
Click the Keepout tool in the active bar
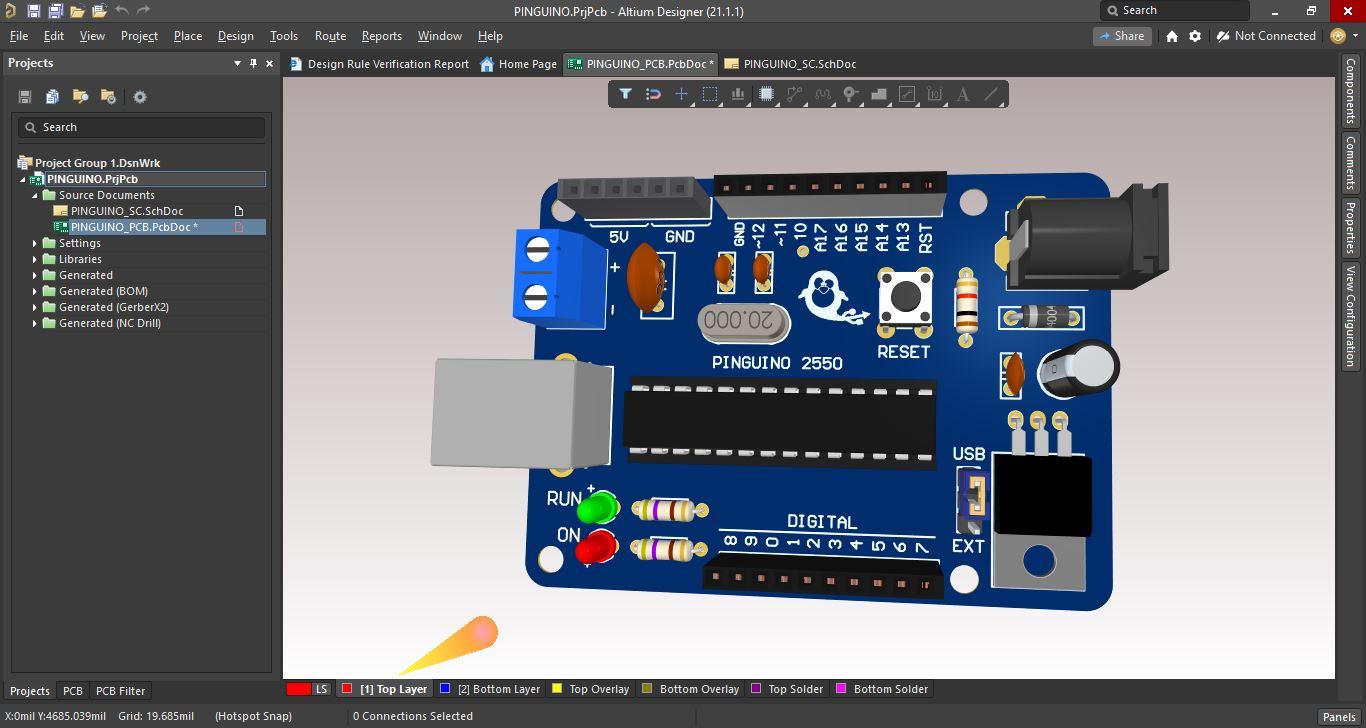click(907, 94)
